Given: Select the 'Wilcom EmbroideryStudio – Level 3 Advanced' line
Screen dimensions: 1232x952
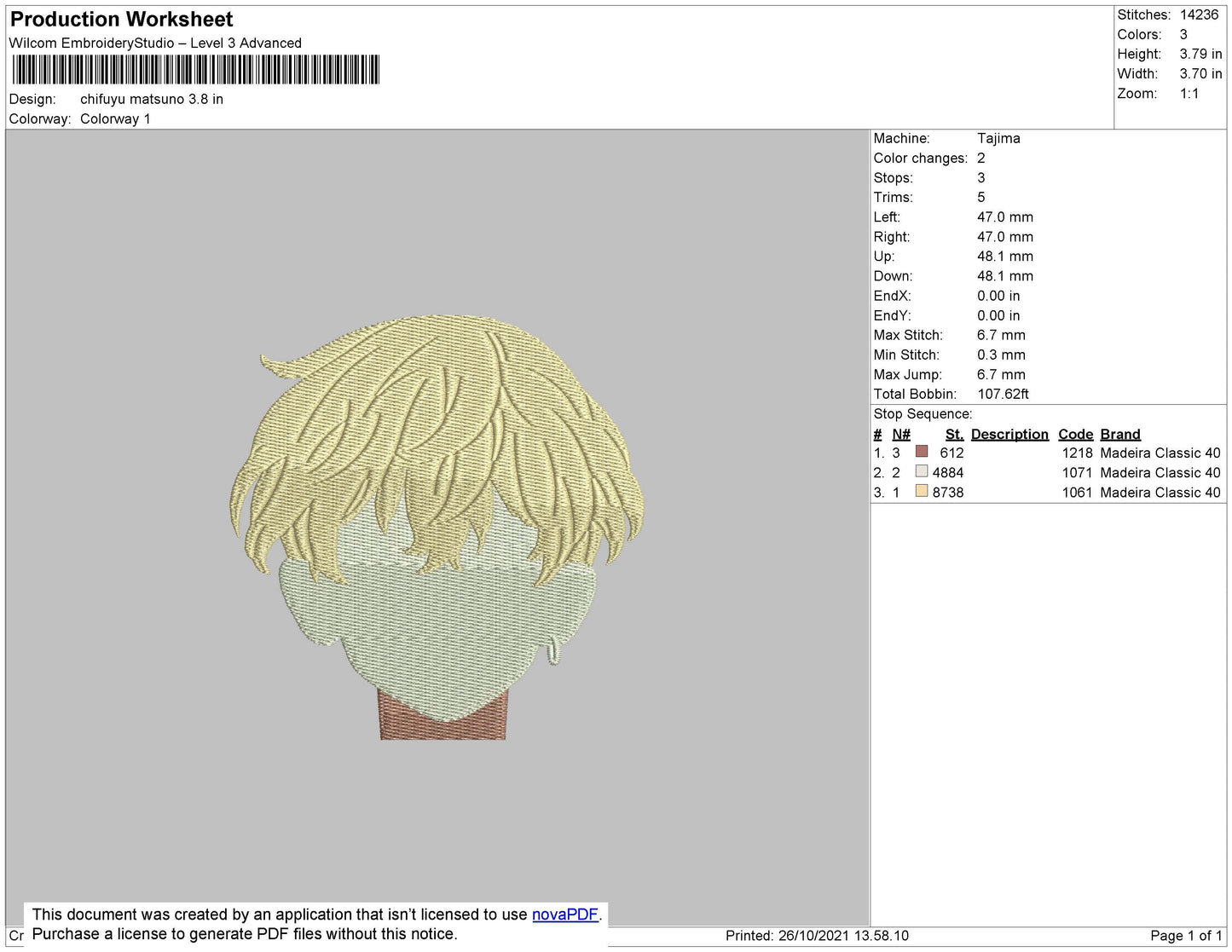Looking at the screenshot, I should tap(155, 43).
